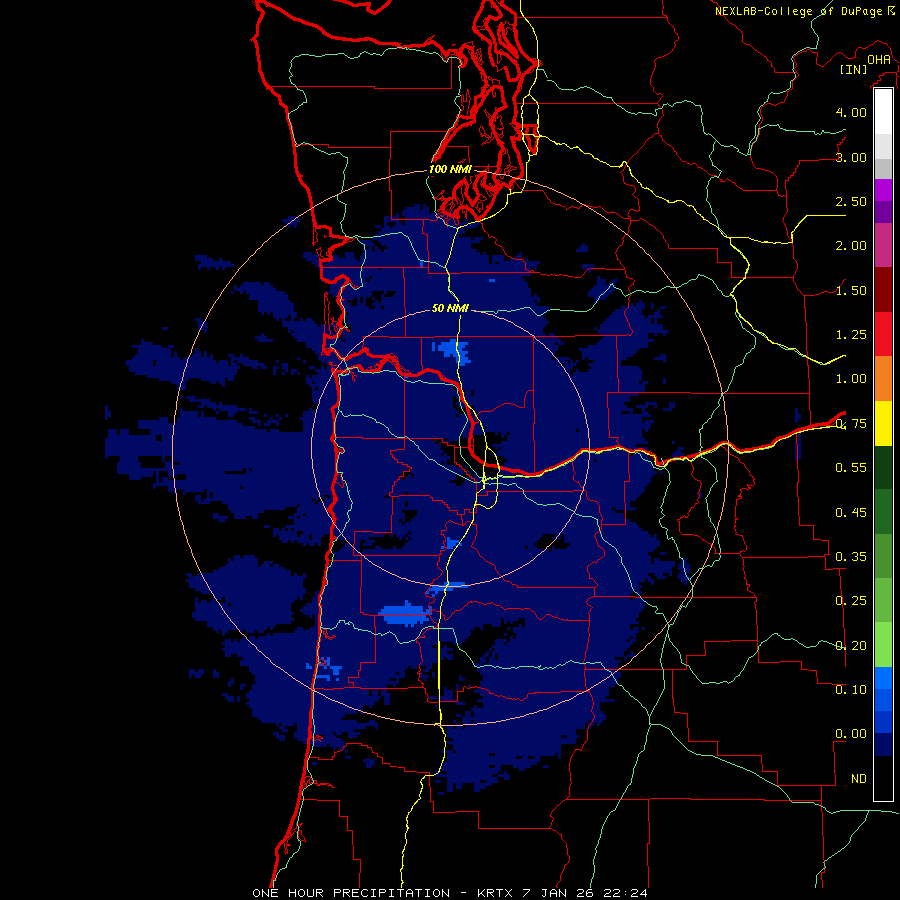Click the green swatch beside 0.45

883,512
